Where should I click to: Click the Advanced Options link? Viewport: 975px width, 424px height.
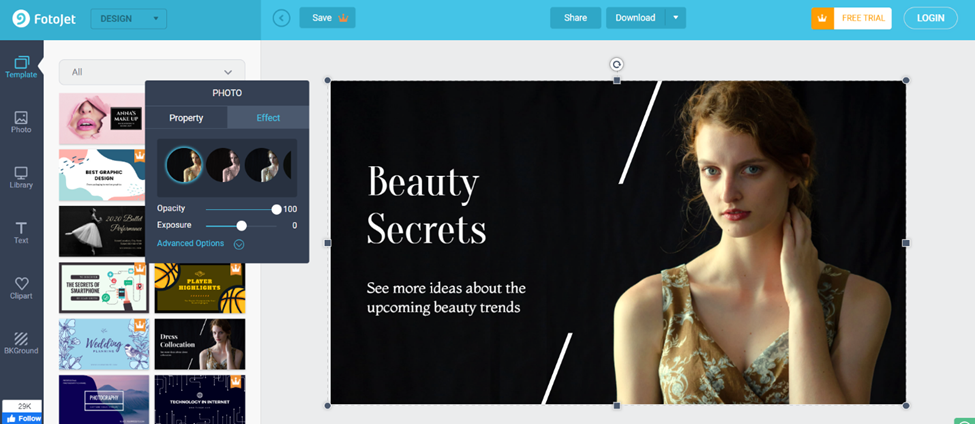pyautogui.click(x=190, y=243)
